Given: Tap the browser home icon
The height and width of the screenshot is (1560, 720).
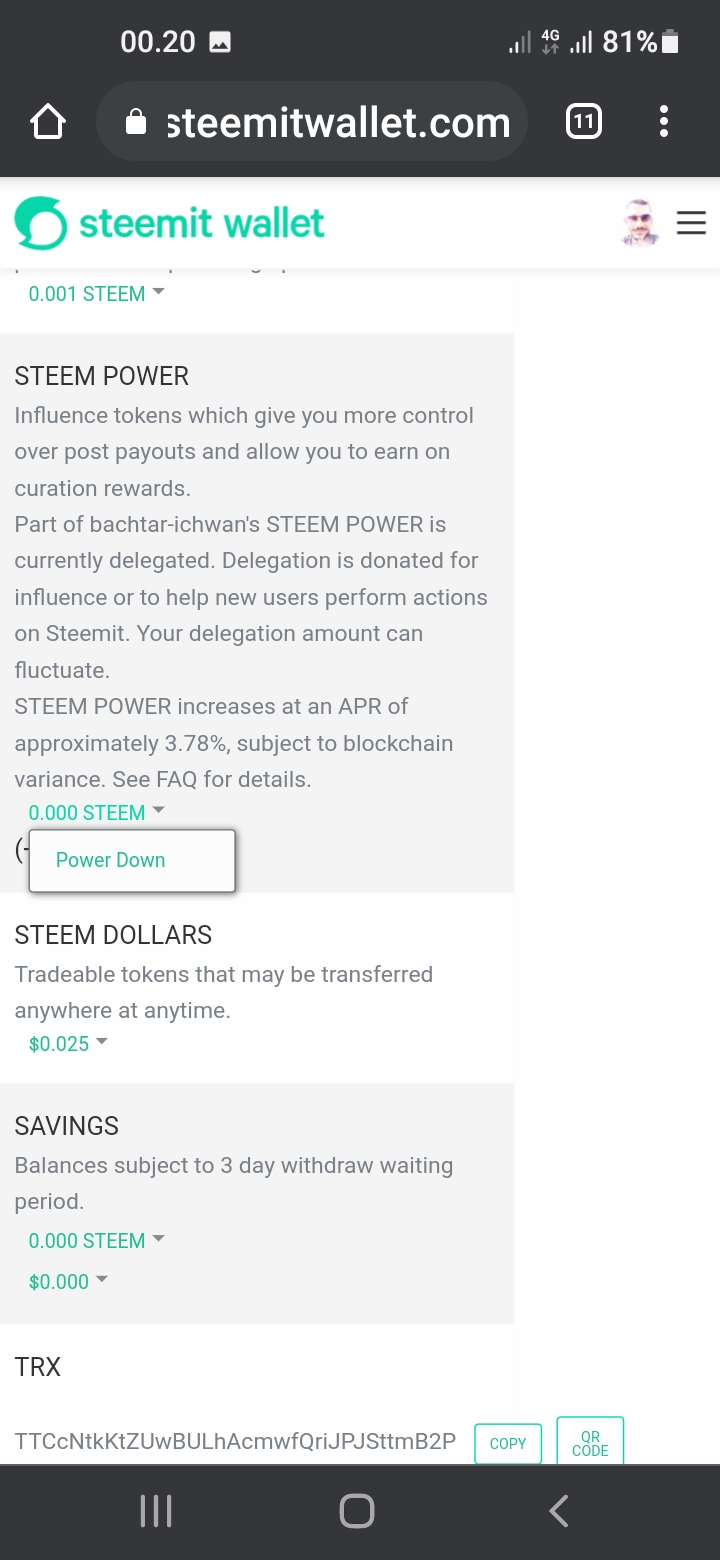Looking at the screenshot, I should point(48,123).
